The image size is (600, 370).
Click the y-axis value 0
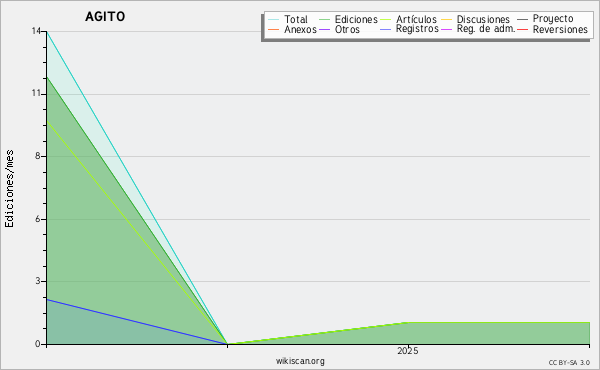point(38,344)
